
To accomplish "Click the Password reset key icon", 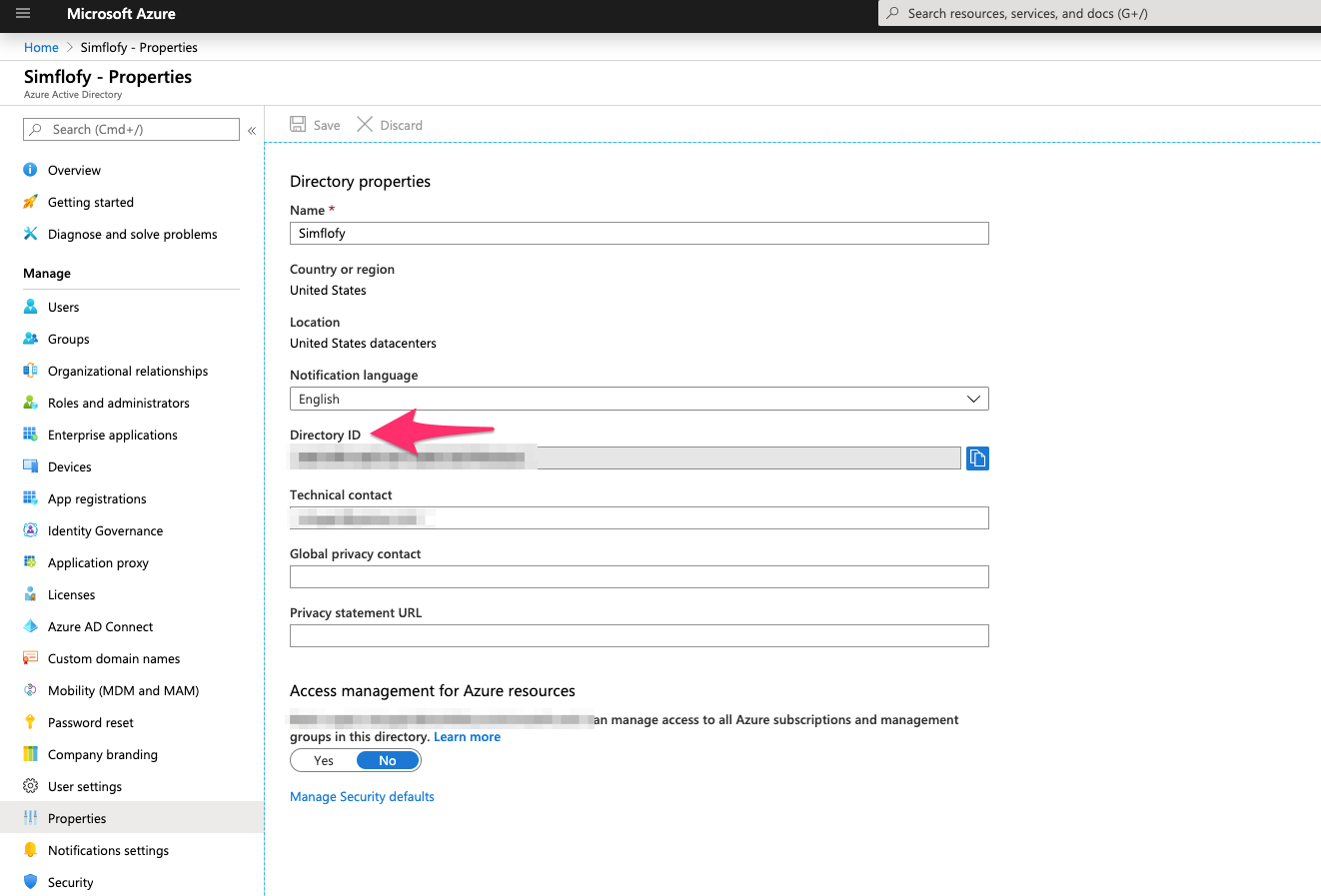I will 31,722.
